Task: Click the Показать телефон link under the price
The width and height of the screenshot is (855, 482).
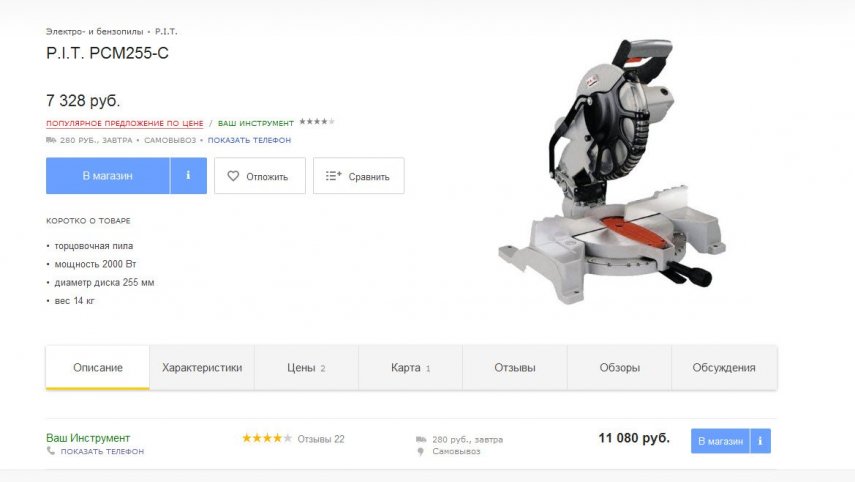Action: [x=249, y=140]
